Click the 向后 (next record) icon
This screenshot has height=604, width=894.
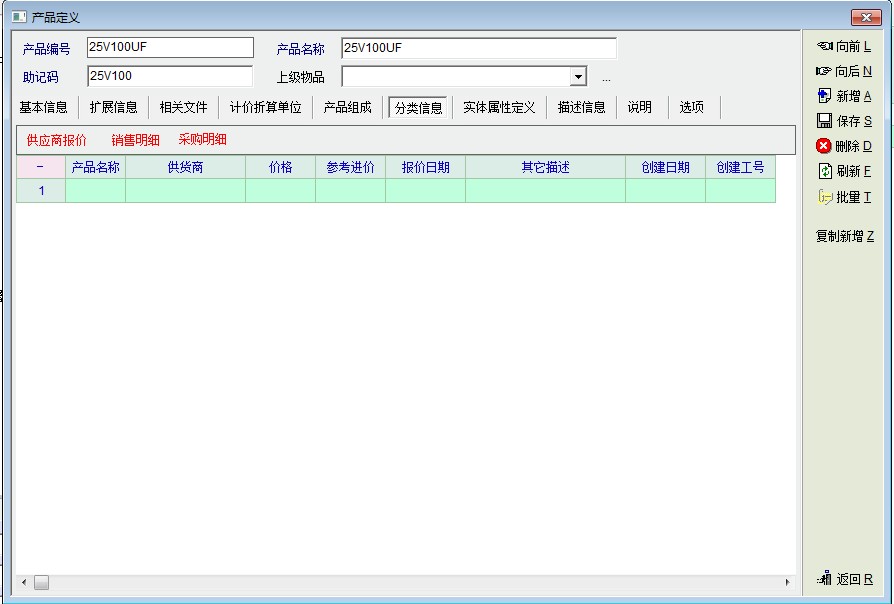click(x=824, y=71)
